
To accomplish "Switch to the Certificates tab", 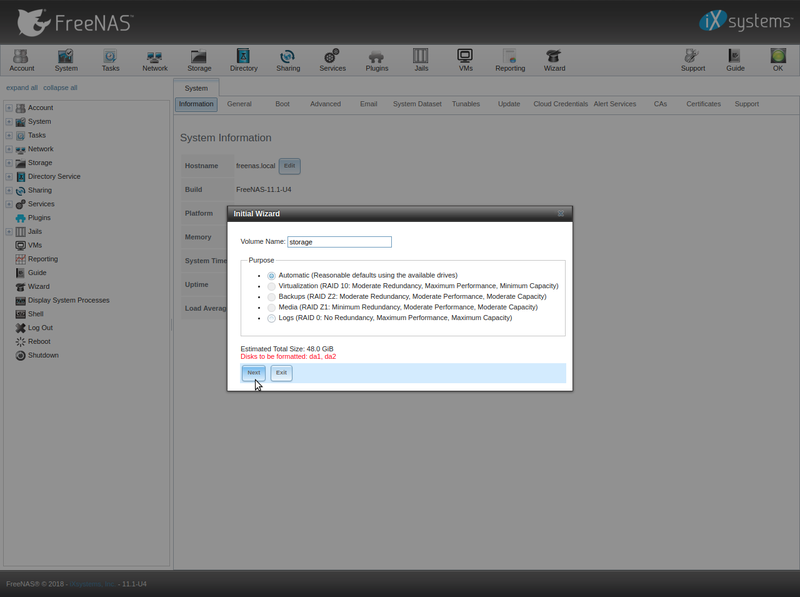I will point(703,104).
